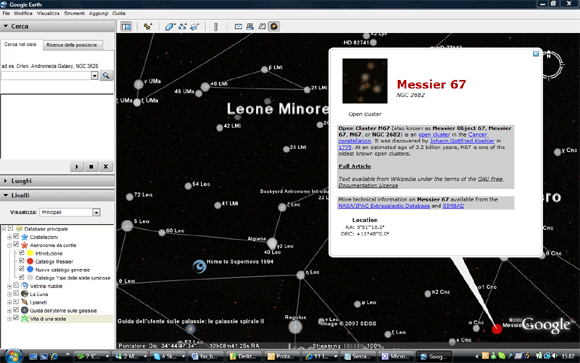Expand the La Luna tree node
The height and width of the screenshot is (363, 580).
9,294
